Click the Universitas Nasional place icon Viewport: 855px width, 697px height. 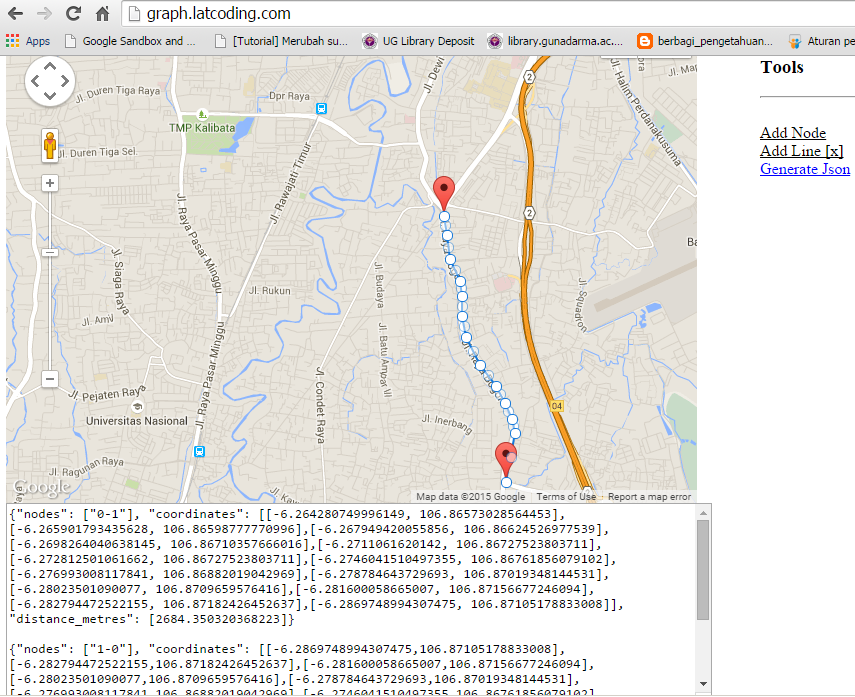click(x=137, y=406)
